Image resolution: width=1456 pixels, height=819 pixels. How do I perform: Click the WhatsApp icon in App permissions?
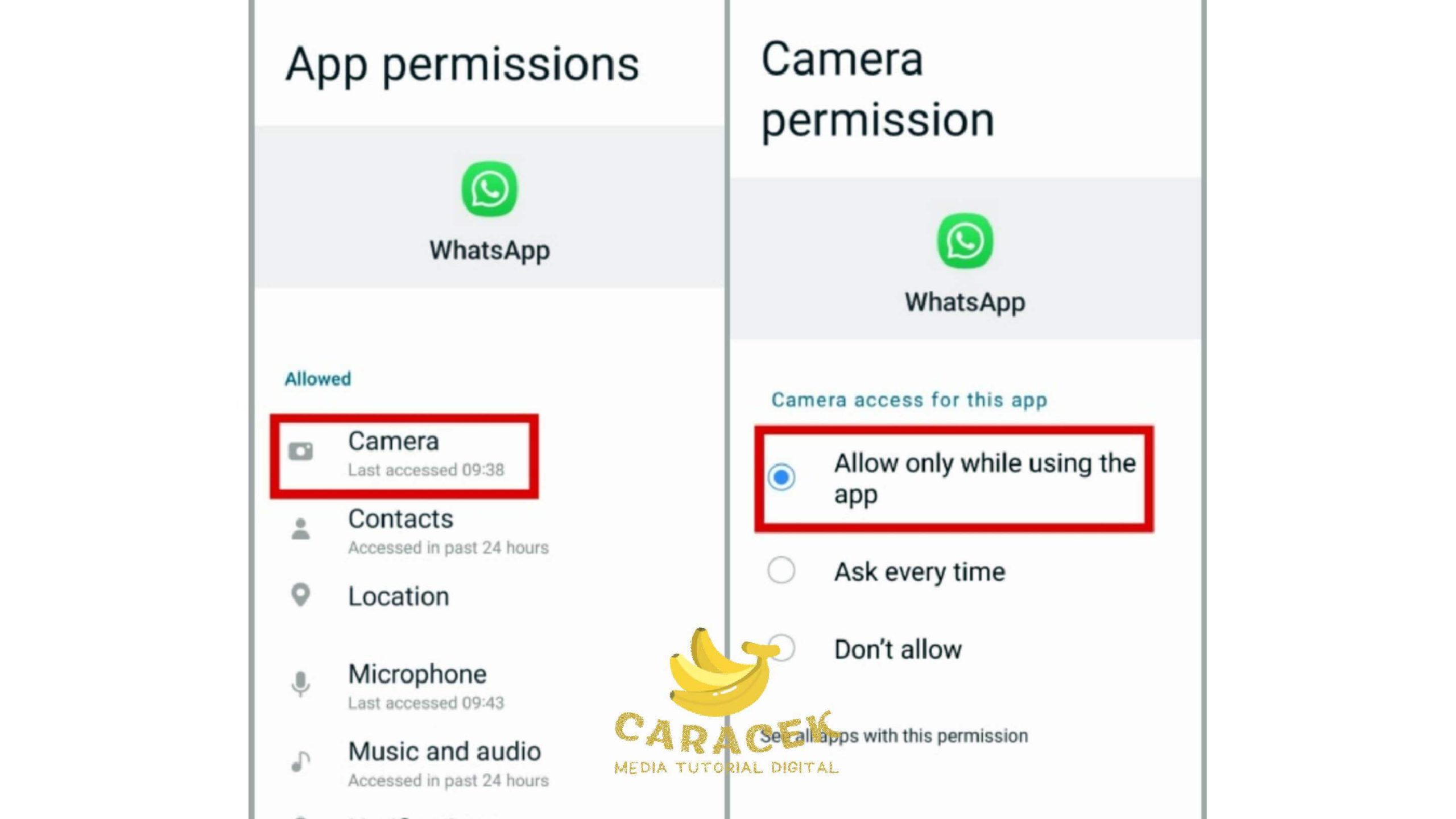pos(489,188)
